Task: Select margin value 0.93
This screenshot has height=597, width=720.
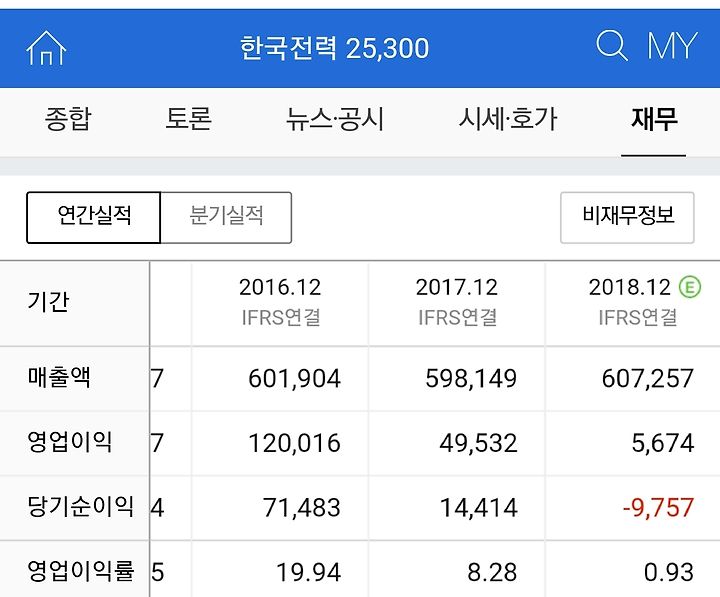Action: tap(669, 573)
